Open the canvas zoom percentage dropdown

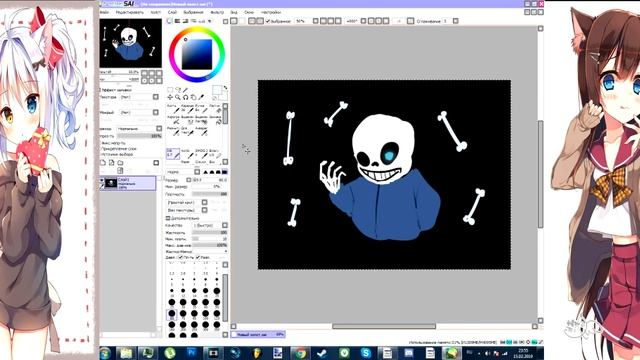[316, 21]
